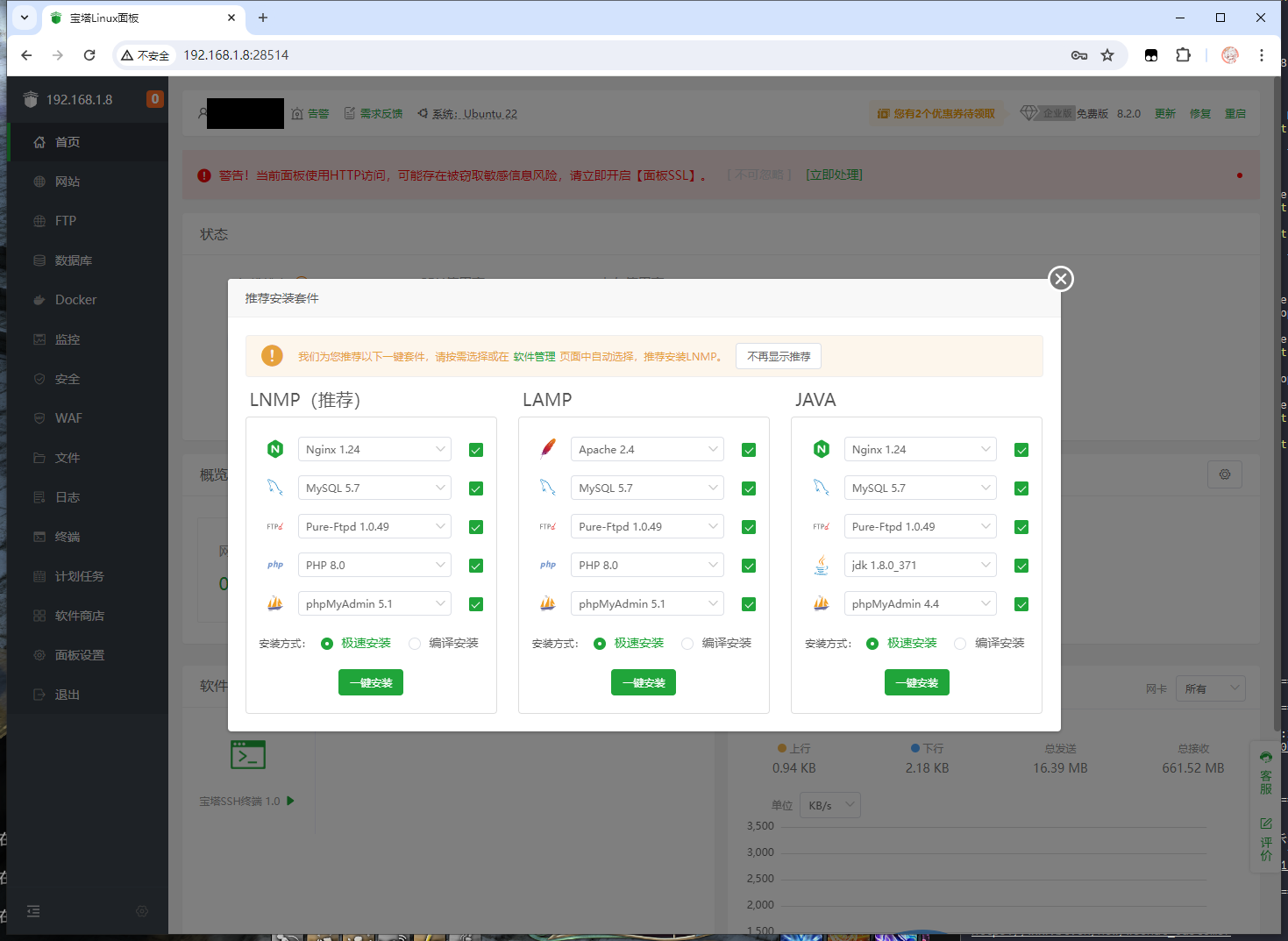
Task: Click the phpMyAdmin sailboat icon in JAVA column
Action: 822,603
